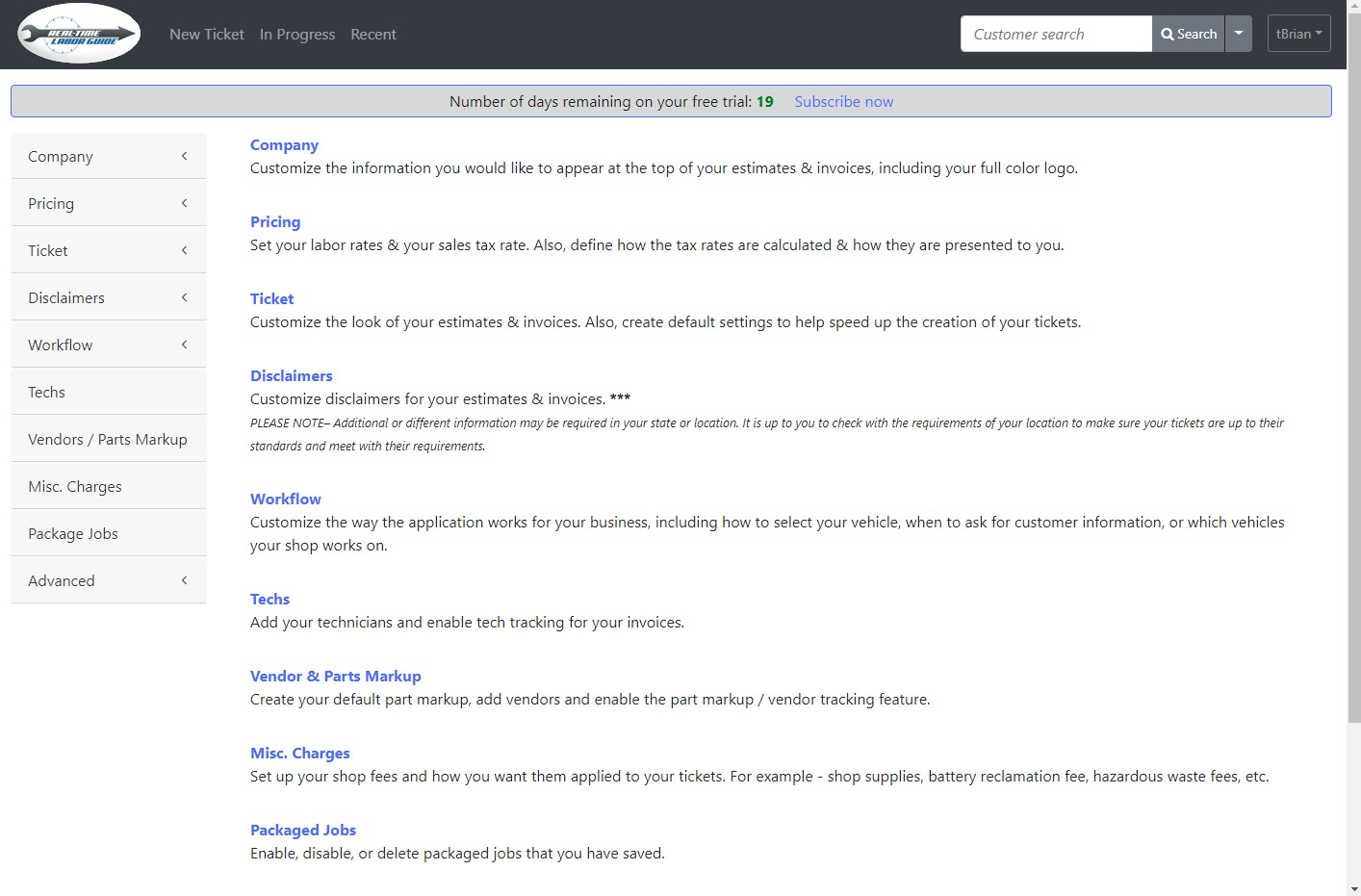Open the Company heading link

[x=284, y=144]
